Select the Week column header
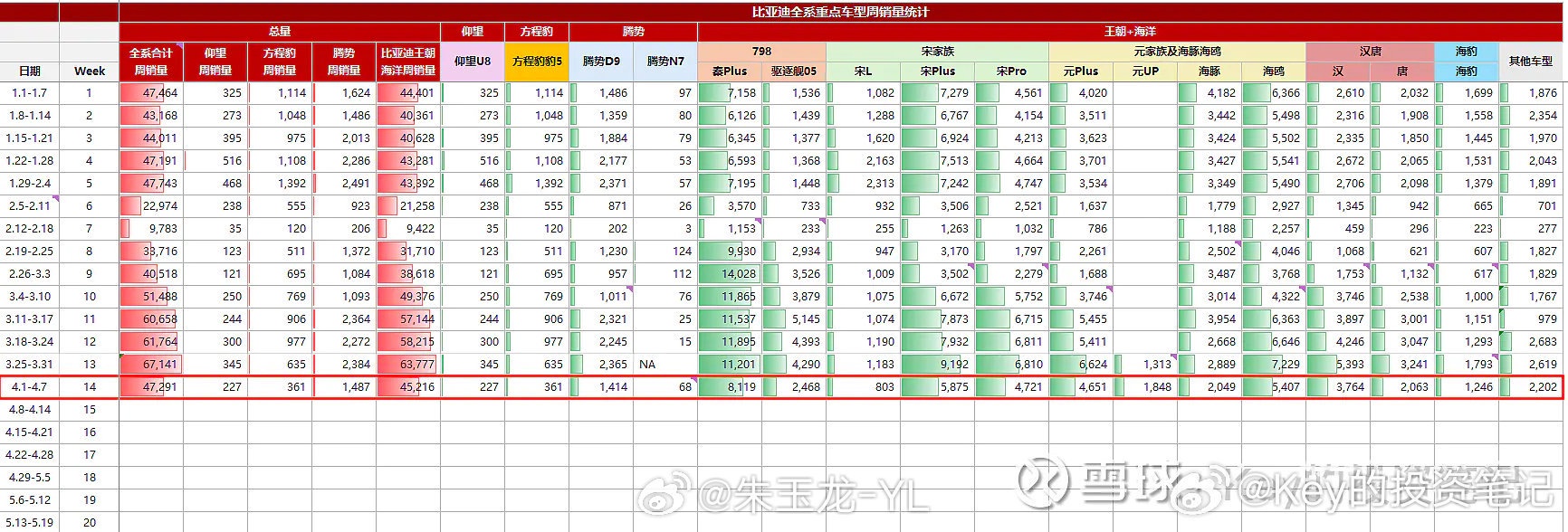 (x=90, y=71)
